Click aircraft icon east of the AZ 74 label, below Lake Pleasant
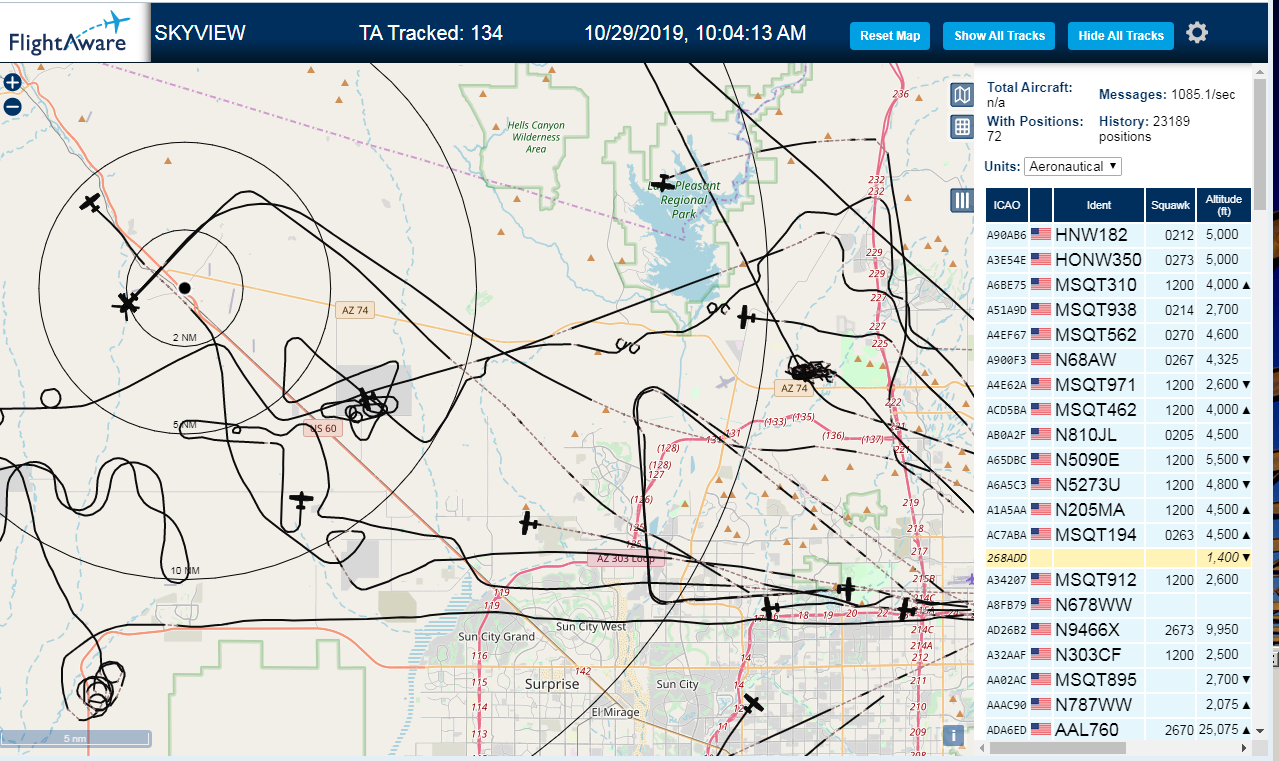The image size is (1279, 761). tap(747, 317)
